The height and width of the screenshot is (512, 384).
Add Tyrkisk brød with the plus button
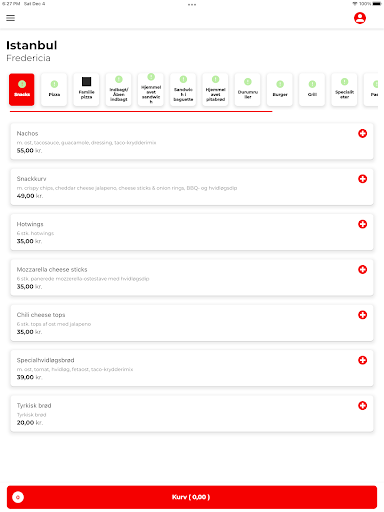pyautogui.click(x=362, y=405)
